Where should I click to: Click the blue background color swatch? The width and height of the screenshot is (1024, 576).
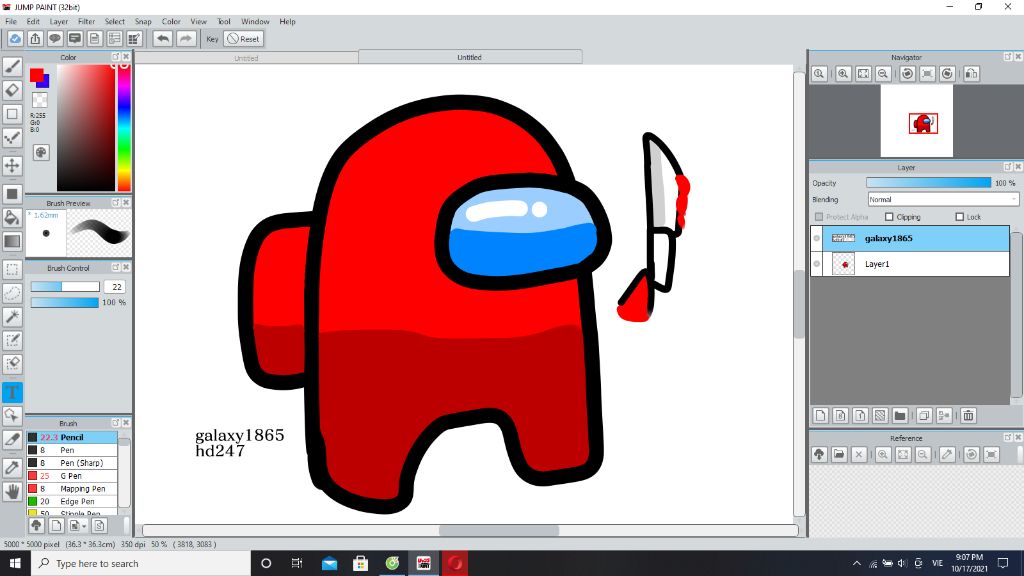[44, 82]
